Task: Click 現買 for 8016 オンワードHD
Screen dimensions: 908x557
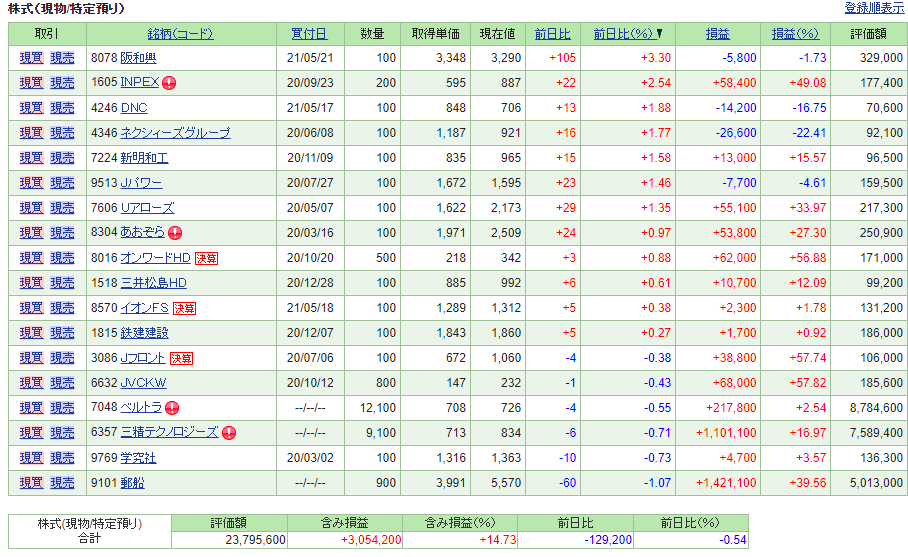Action: (31, 258)
